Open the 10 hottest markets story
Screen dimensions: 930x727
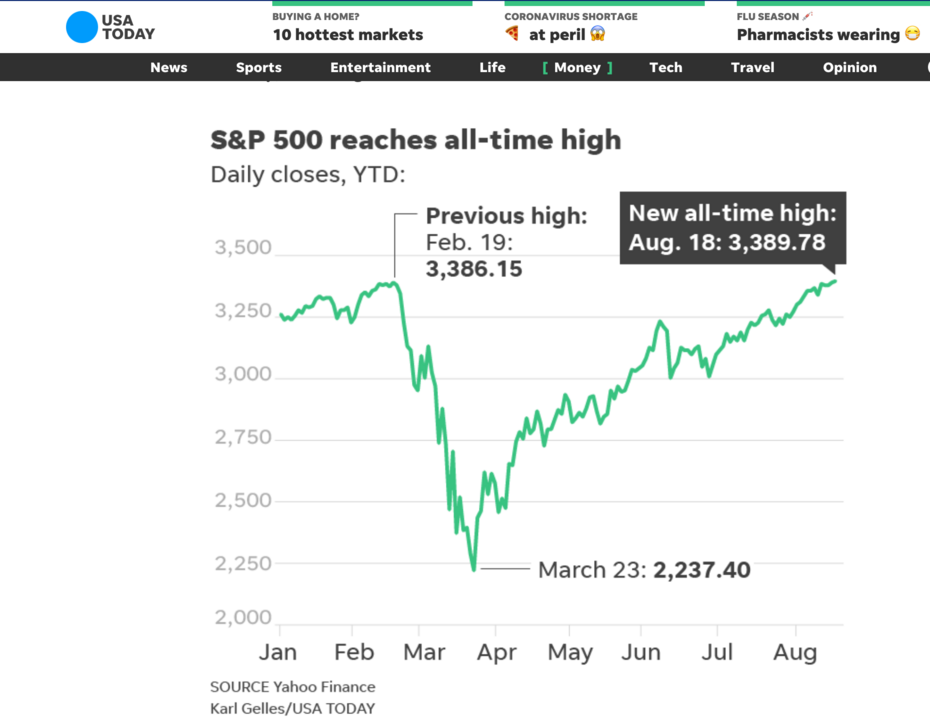[347, 34]
